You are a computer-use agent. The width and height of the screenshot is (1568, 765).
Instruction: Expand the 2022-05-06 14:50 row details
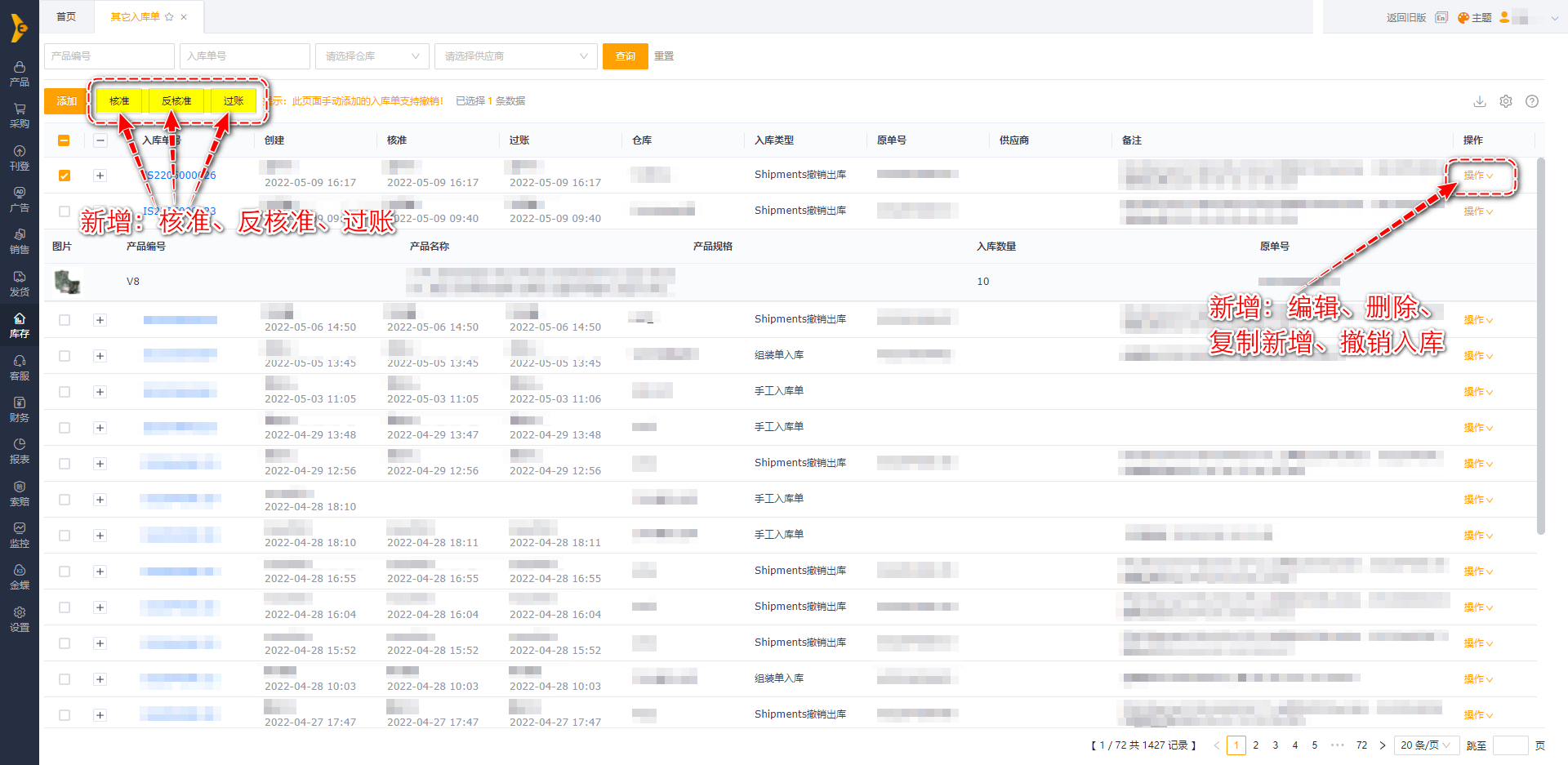(x=100, y=320)
